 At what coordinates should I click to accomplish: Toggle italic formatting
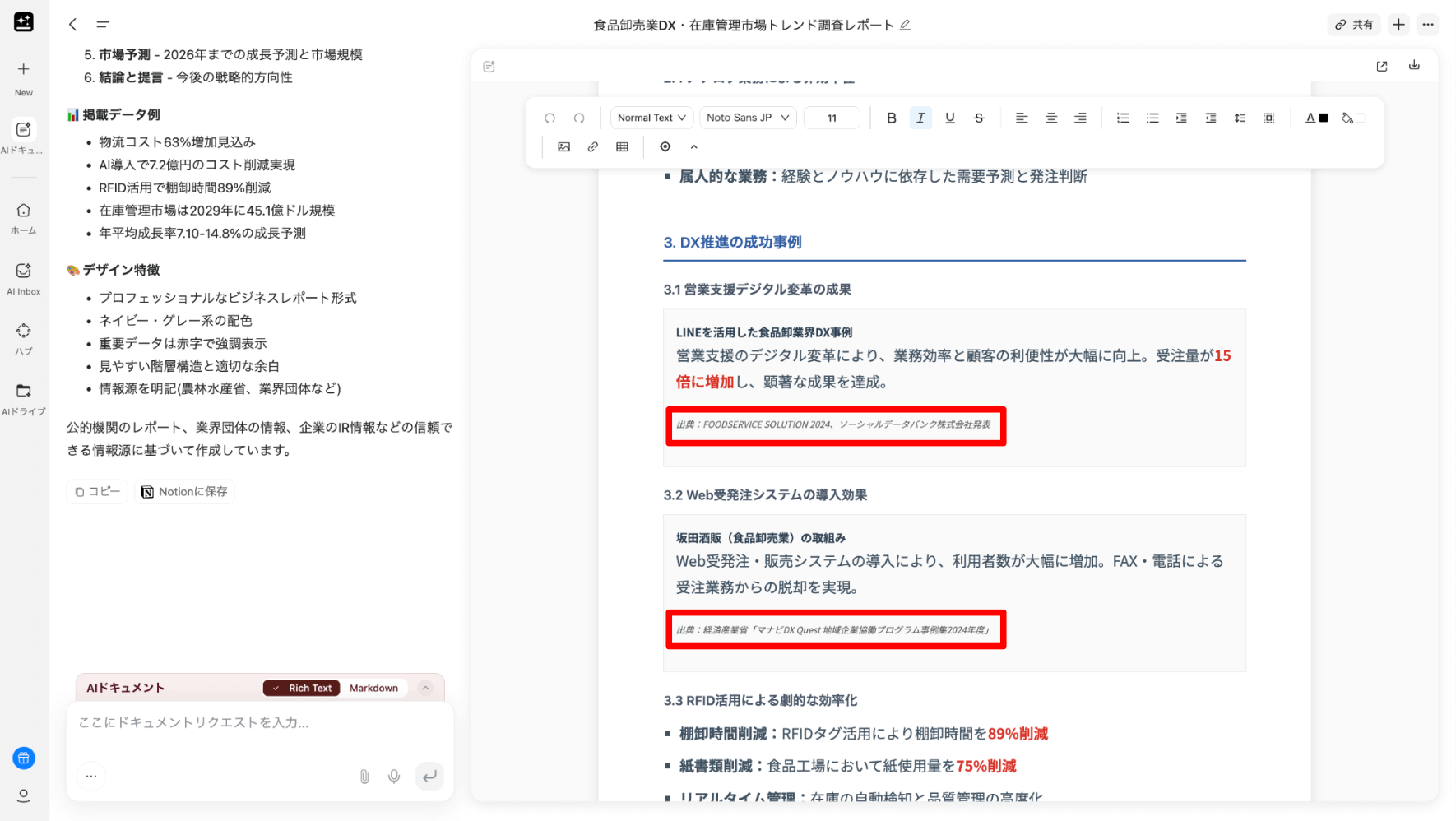click(920, 118)
